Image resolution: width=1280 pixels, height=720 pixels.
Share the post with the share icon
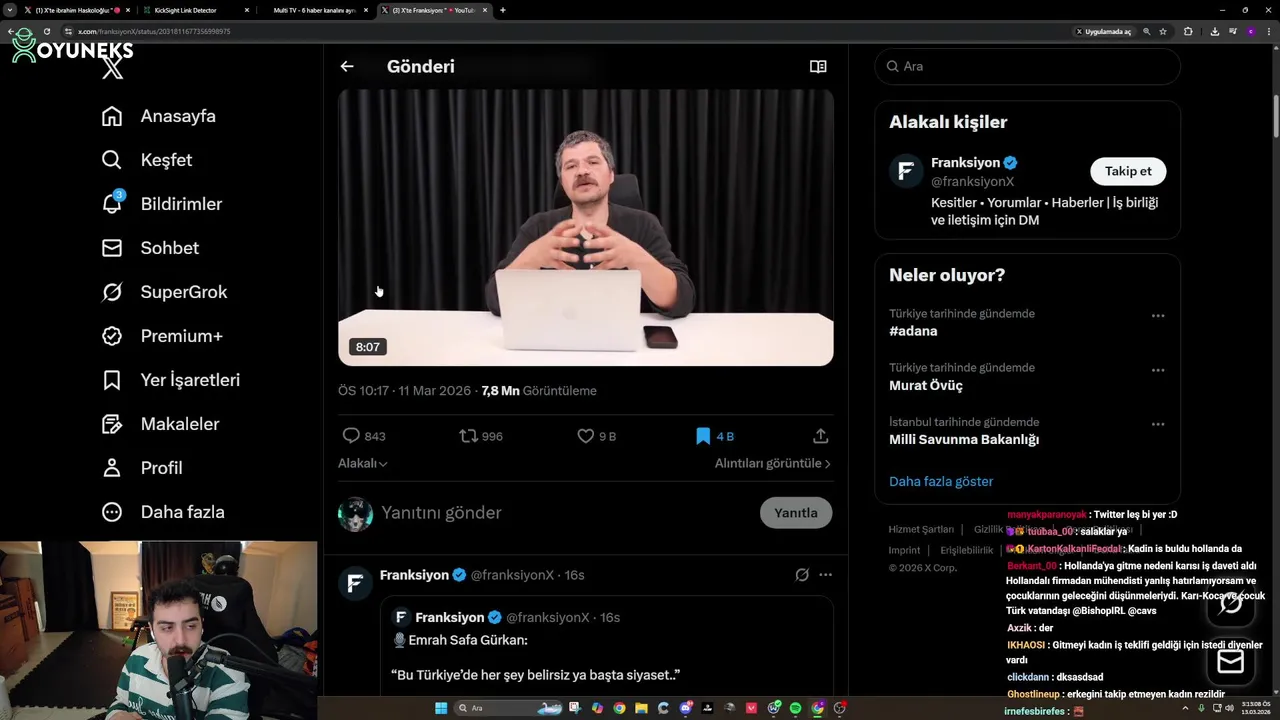click(x=820, y=436)
